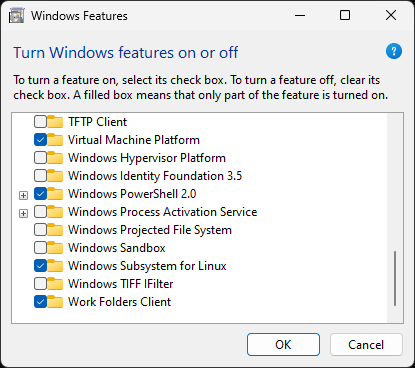Image resolution: width=415 pixels, height=368 pixels.
Task: Click the feature list vertical scrollbar thumb
Action: [x=395, y=279]
